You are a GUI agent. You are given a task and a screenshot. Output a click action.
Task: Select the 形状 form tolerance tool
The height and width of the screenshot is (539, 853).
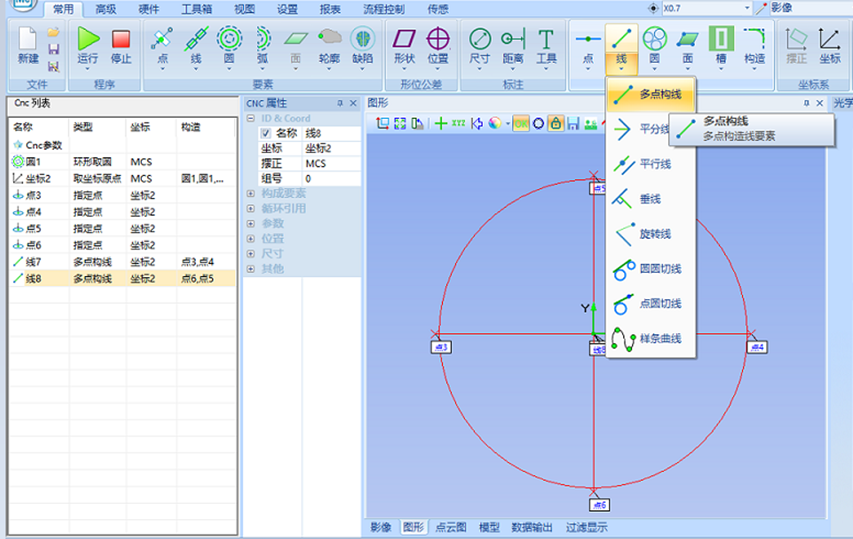[404, 40]
